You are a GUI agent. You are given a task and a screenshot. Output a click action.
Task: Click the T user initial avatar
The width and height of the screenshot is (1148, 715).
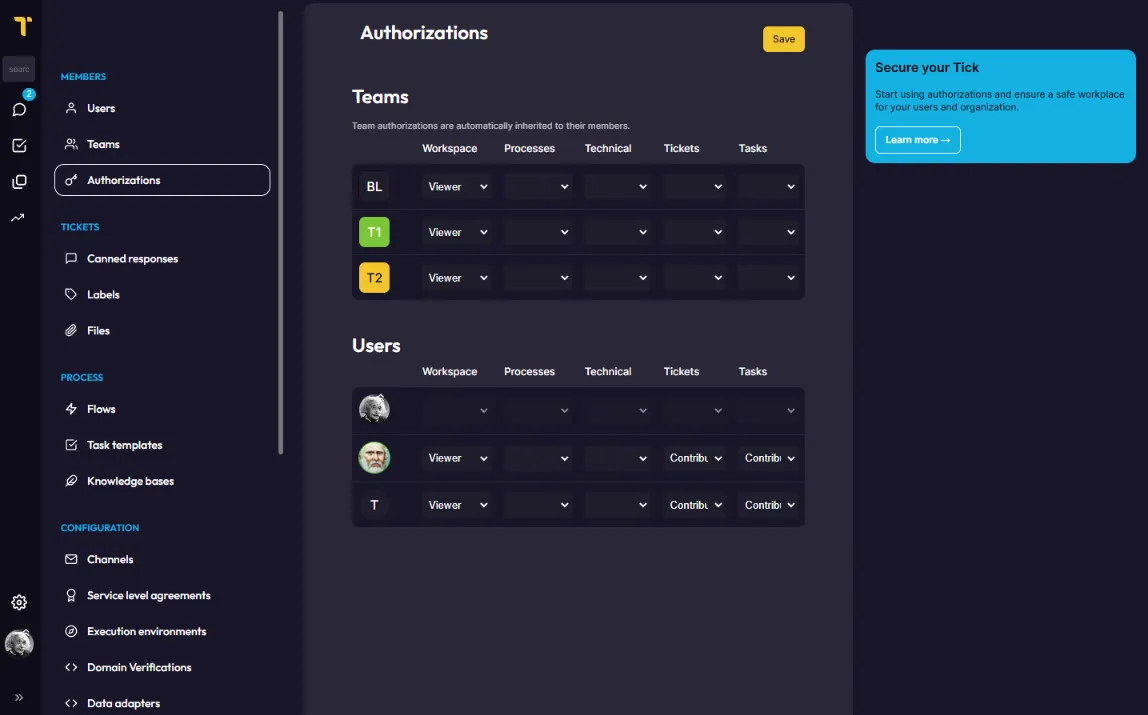pos(374,505)
